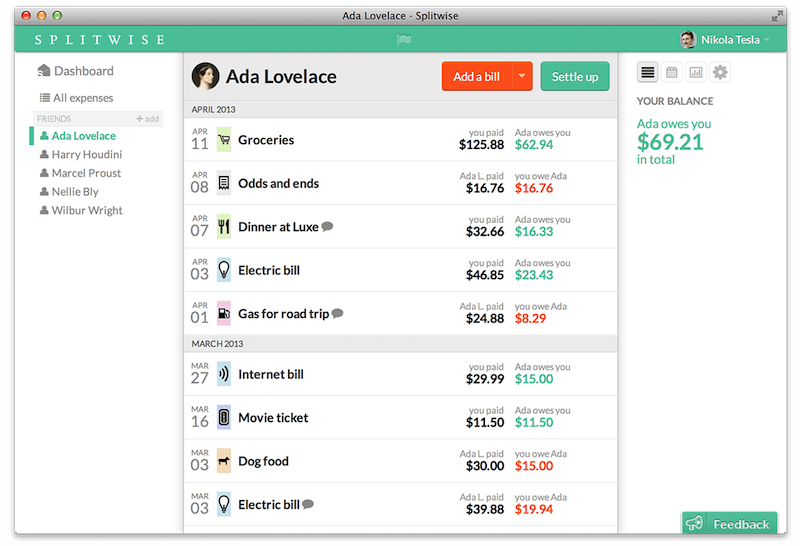Image resolution: width=800 pixels, height=546 pixels.
Task: Open the settings gear icon
Action: tap(720, 72)
